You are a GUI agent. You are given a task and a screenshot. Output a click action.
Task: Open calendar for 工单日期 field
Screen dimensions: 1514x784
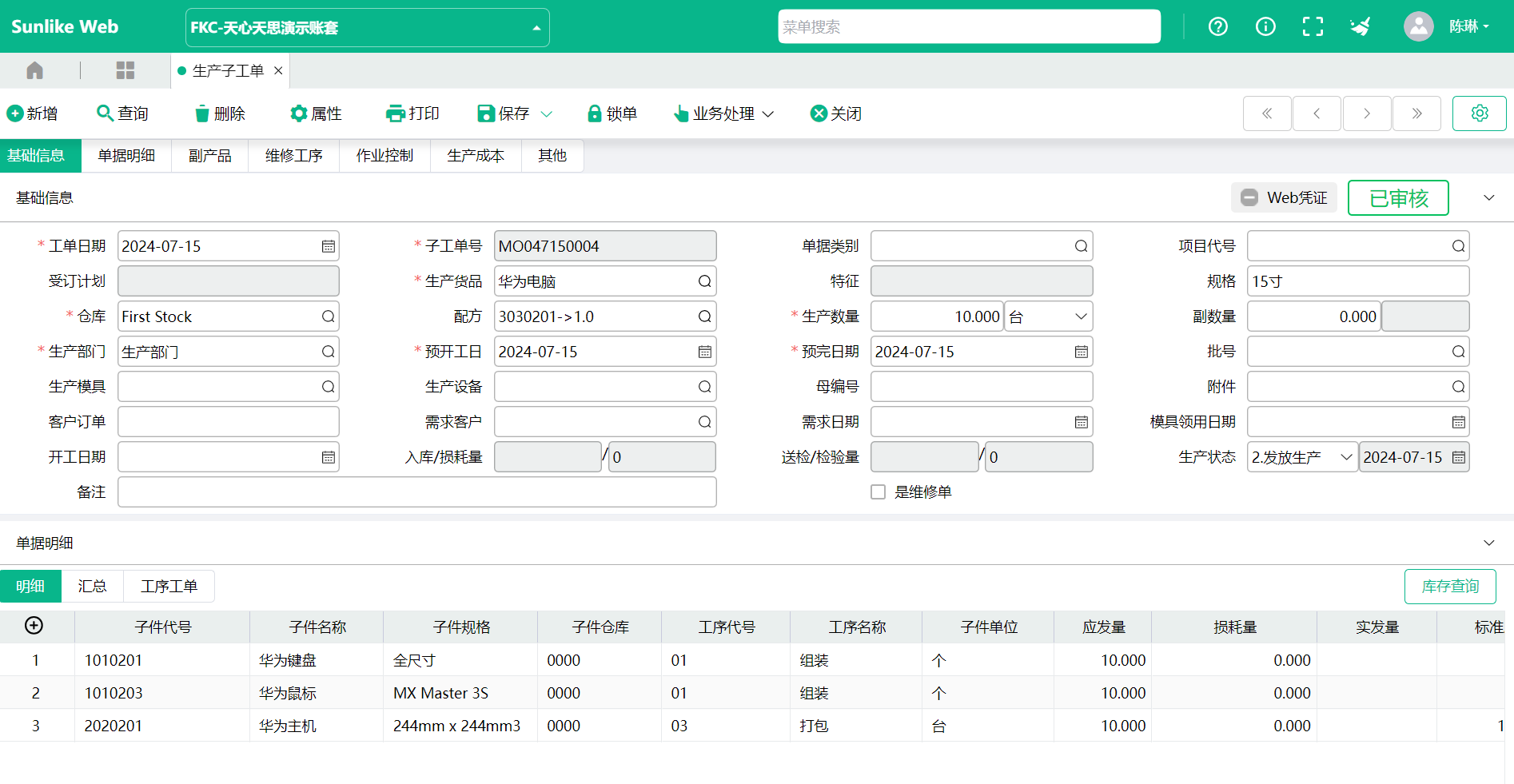click(329, 246)
